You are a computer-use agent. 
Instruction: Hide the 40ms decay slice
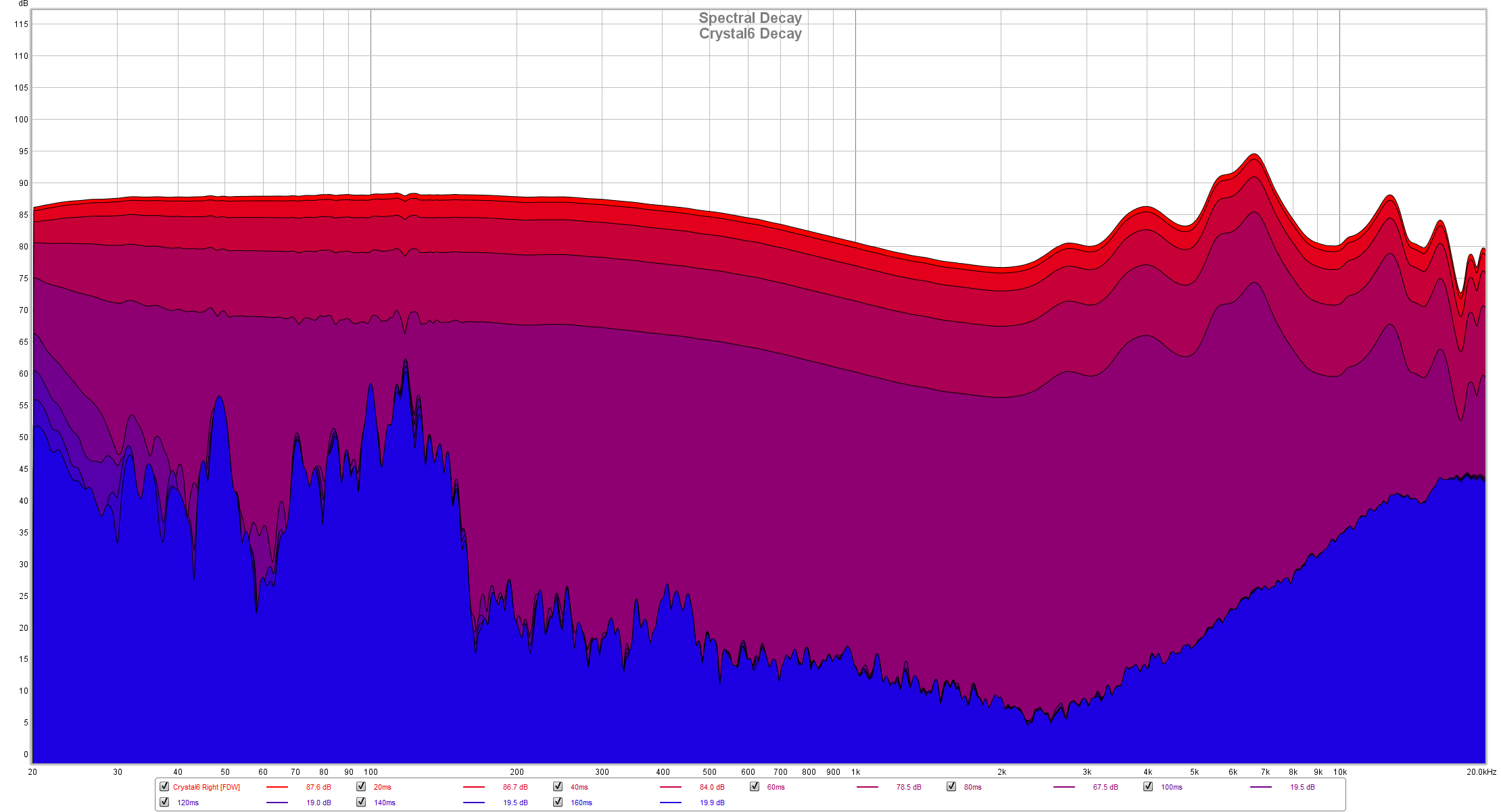click(x=558, y=786)
